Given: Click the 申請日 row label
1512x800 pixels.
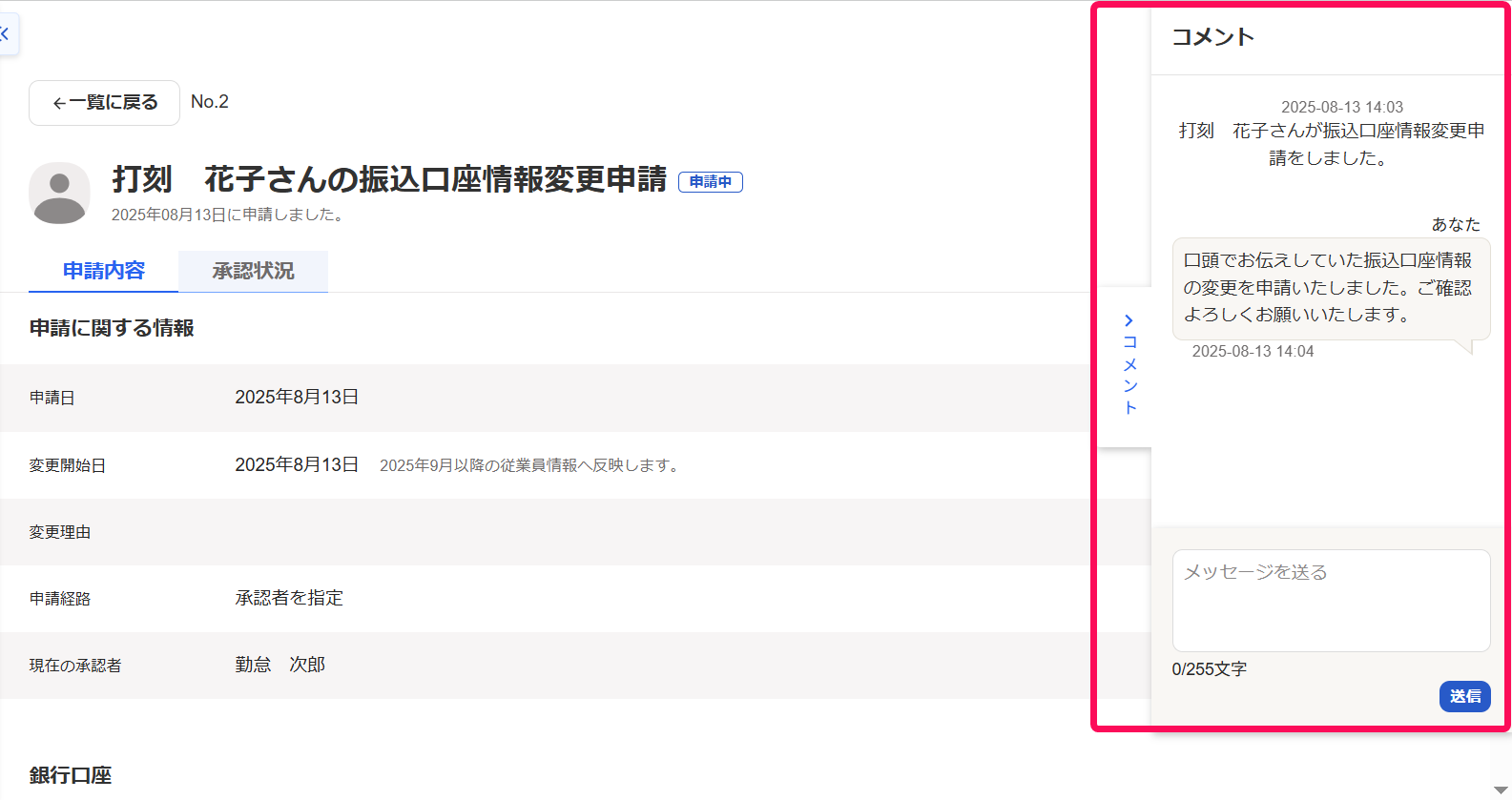Looking at the screenshot, I should (52, 398).
